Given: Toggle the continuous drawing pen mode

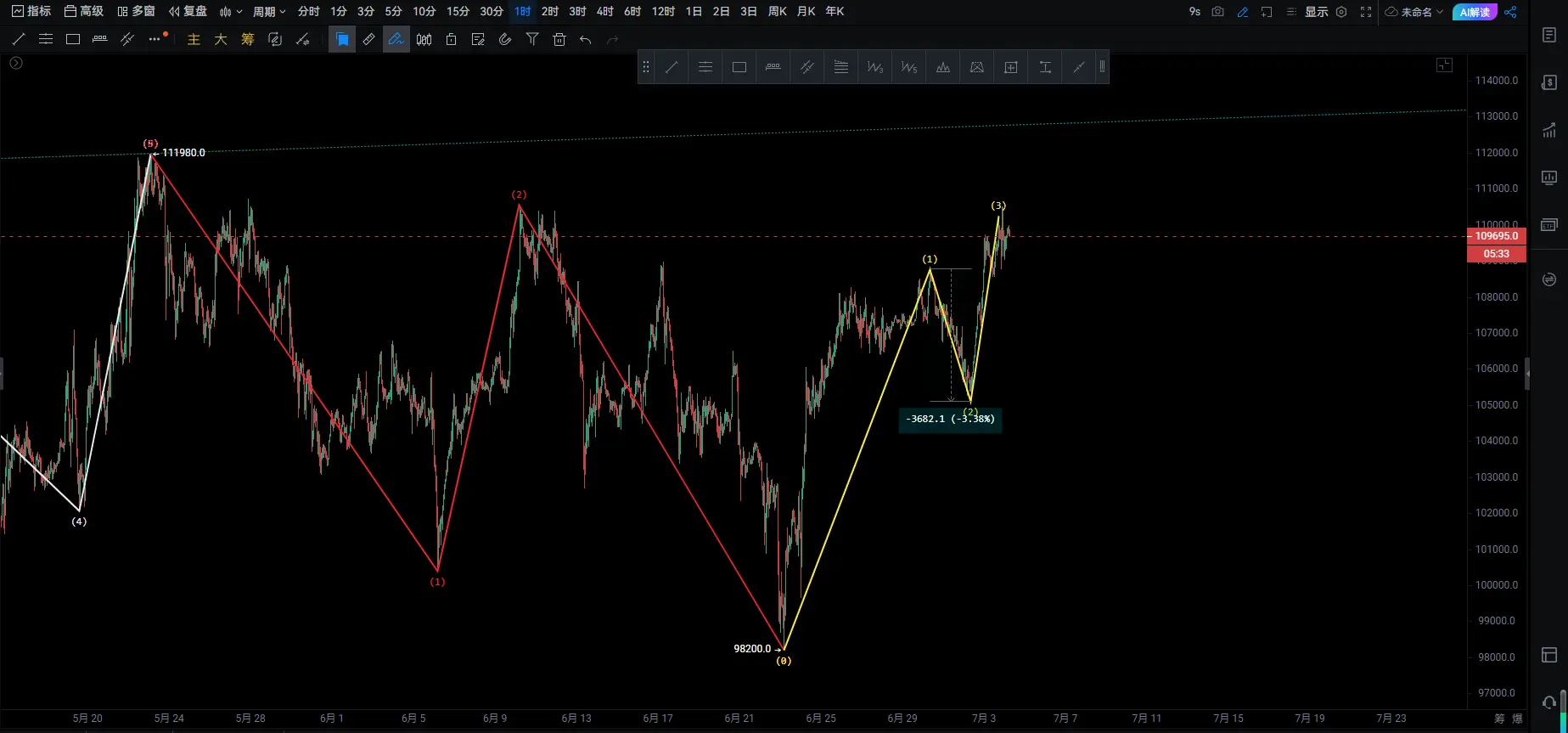Looking at the screenshot, I should coord(396,39).
